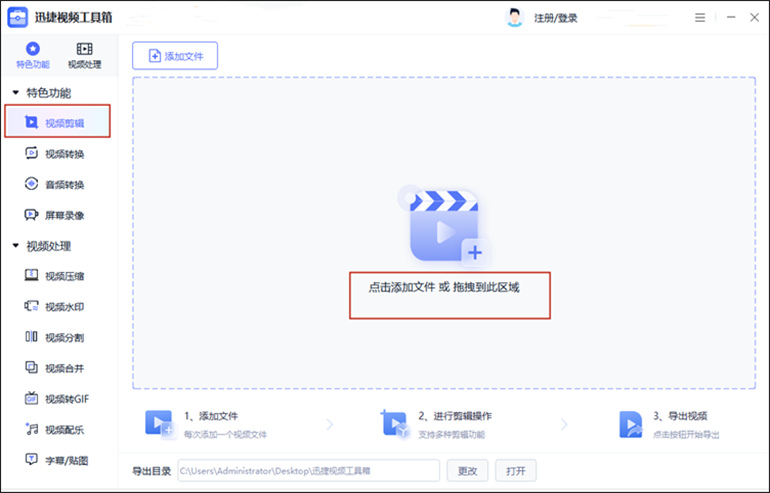Open 视频水印 via its icon

(x=31, y=306)
